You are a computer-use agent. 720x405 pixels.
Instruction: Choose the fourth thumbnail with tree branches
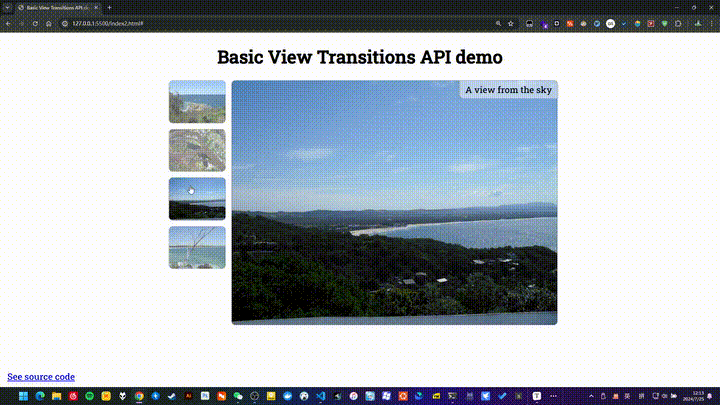tap(197, 247)
